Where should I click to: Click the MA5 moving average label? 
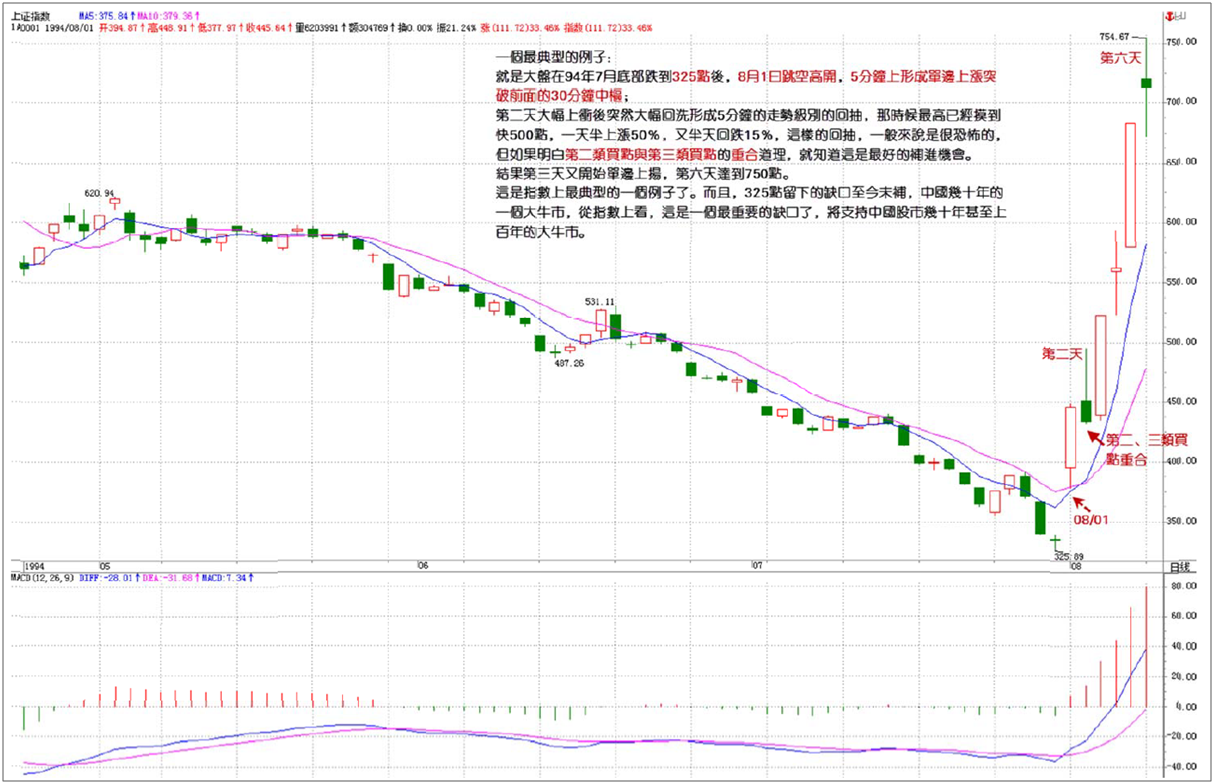point(105,17)
